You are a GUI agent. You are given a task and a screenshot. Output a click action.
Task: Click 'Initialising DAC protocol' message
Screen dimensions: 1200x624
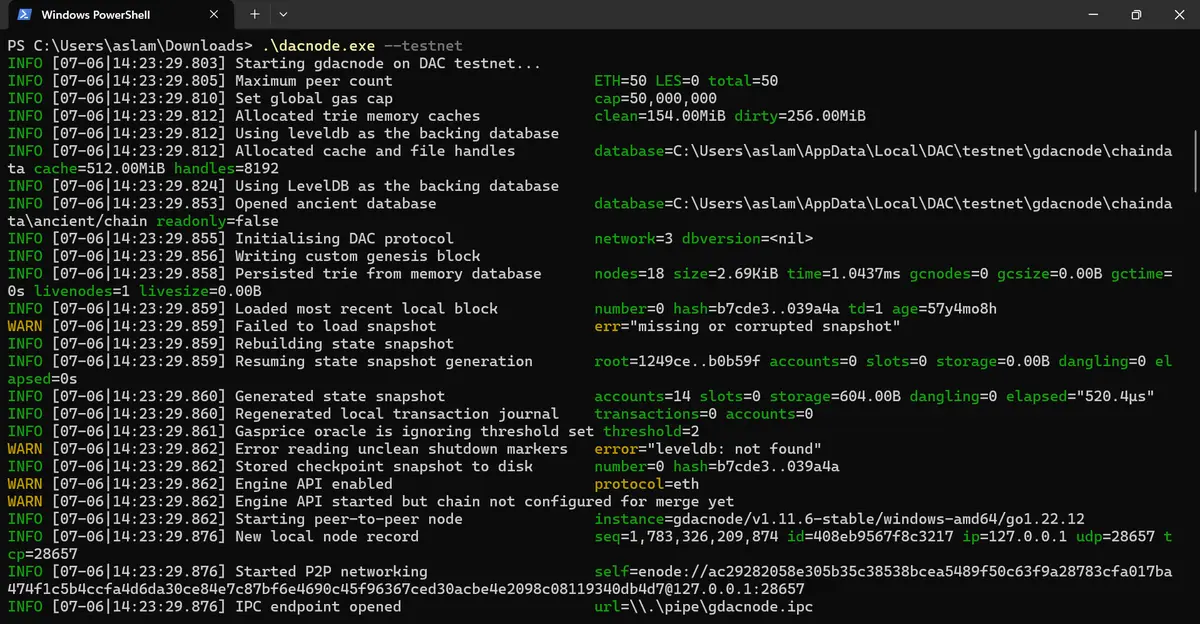click(x=344, y=238)
